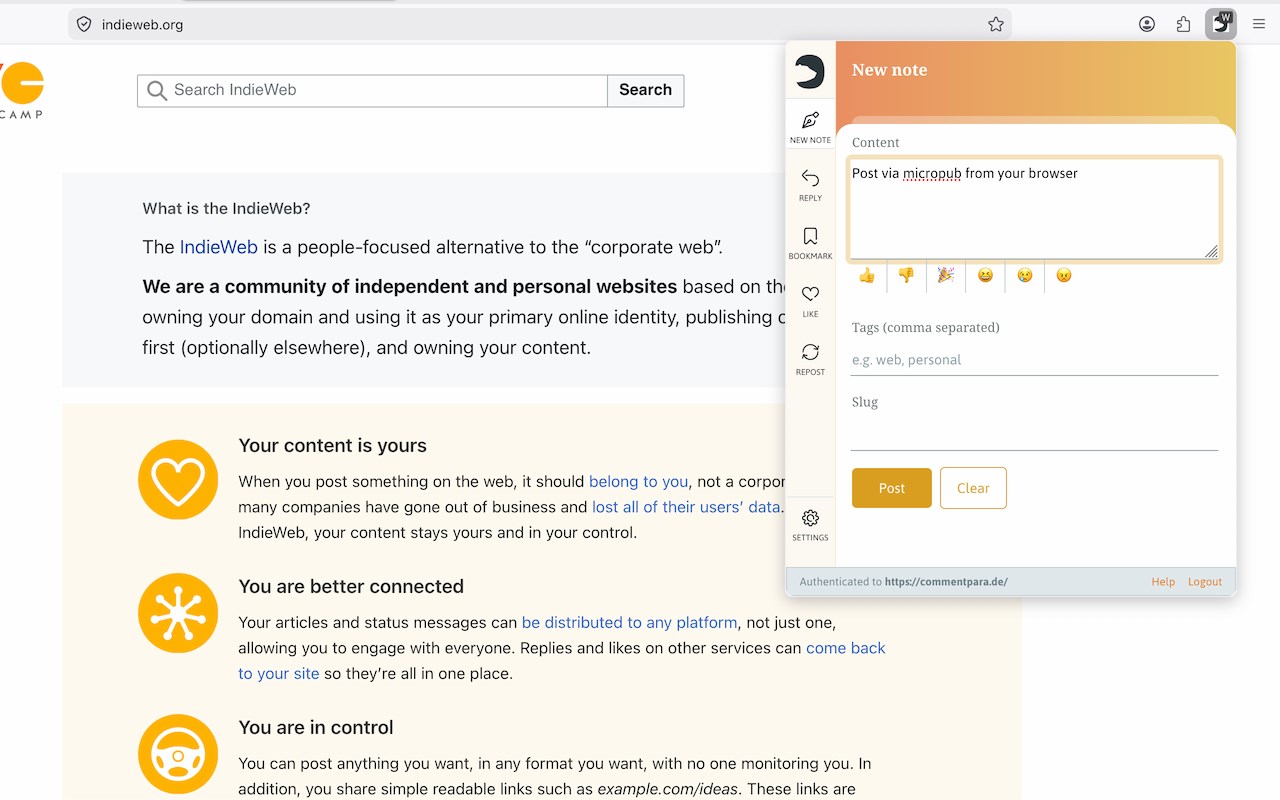Click the extension logo at panel top
The height and width of the screenshot is (800, 1280).
point(810,71)
